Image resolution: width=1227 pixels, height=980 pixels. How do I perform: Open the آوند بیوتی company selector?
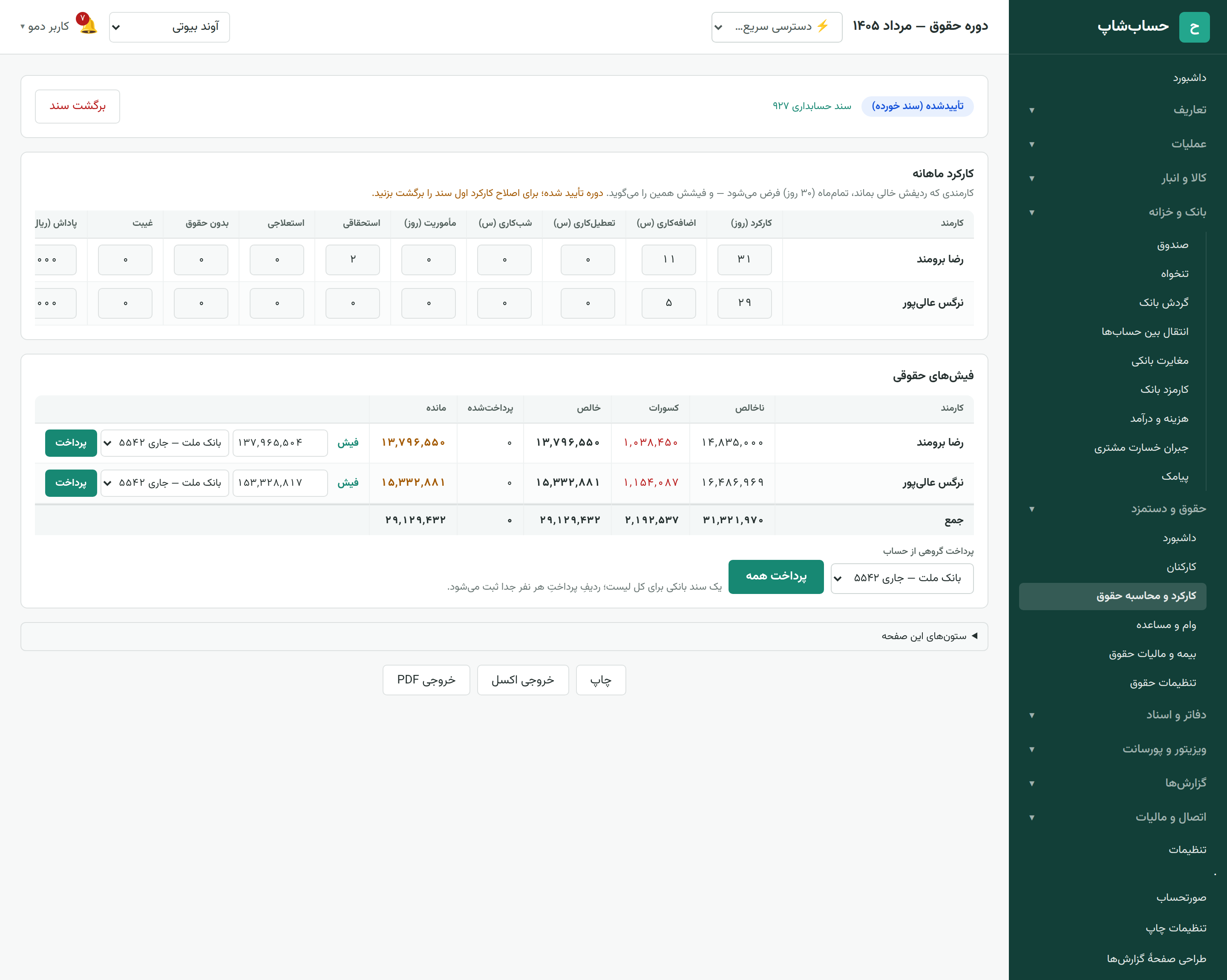[169, 27]
